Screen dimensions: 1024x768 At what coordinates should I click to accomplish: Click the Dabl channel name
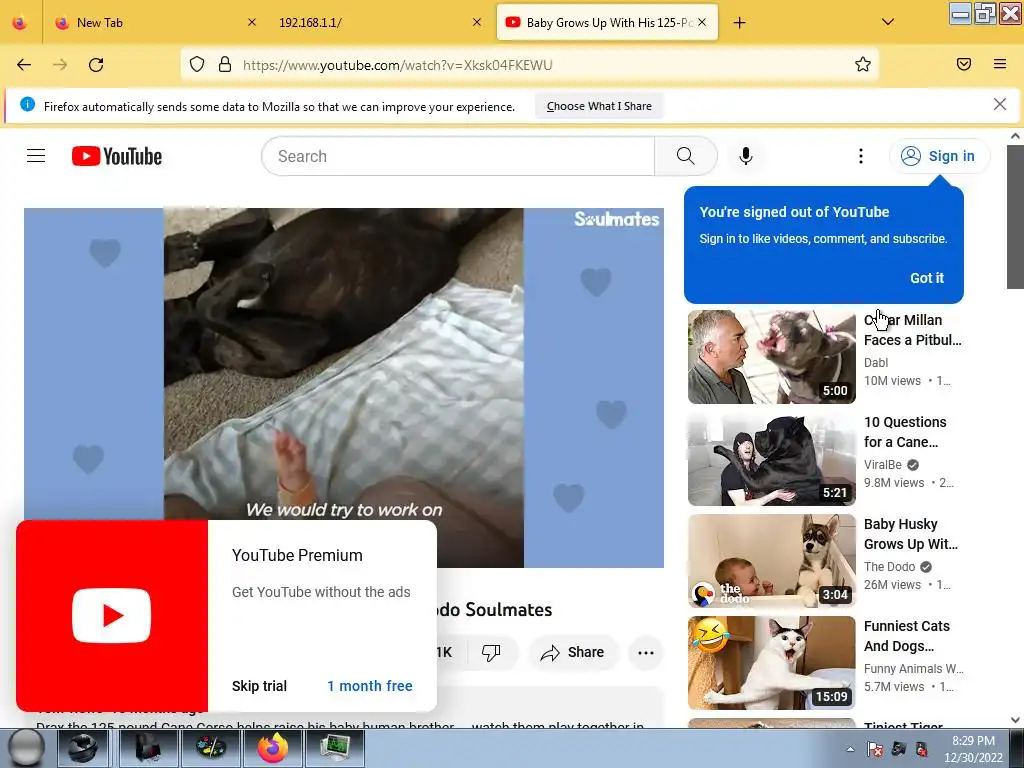coord(876,362)
